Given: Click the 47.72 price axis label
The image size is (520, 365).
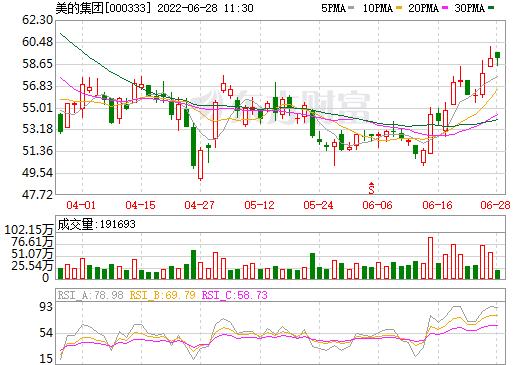Looking at the screenshot, I should 37,194.
